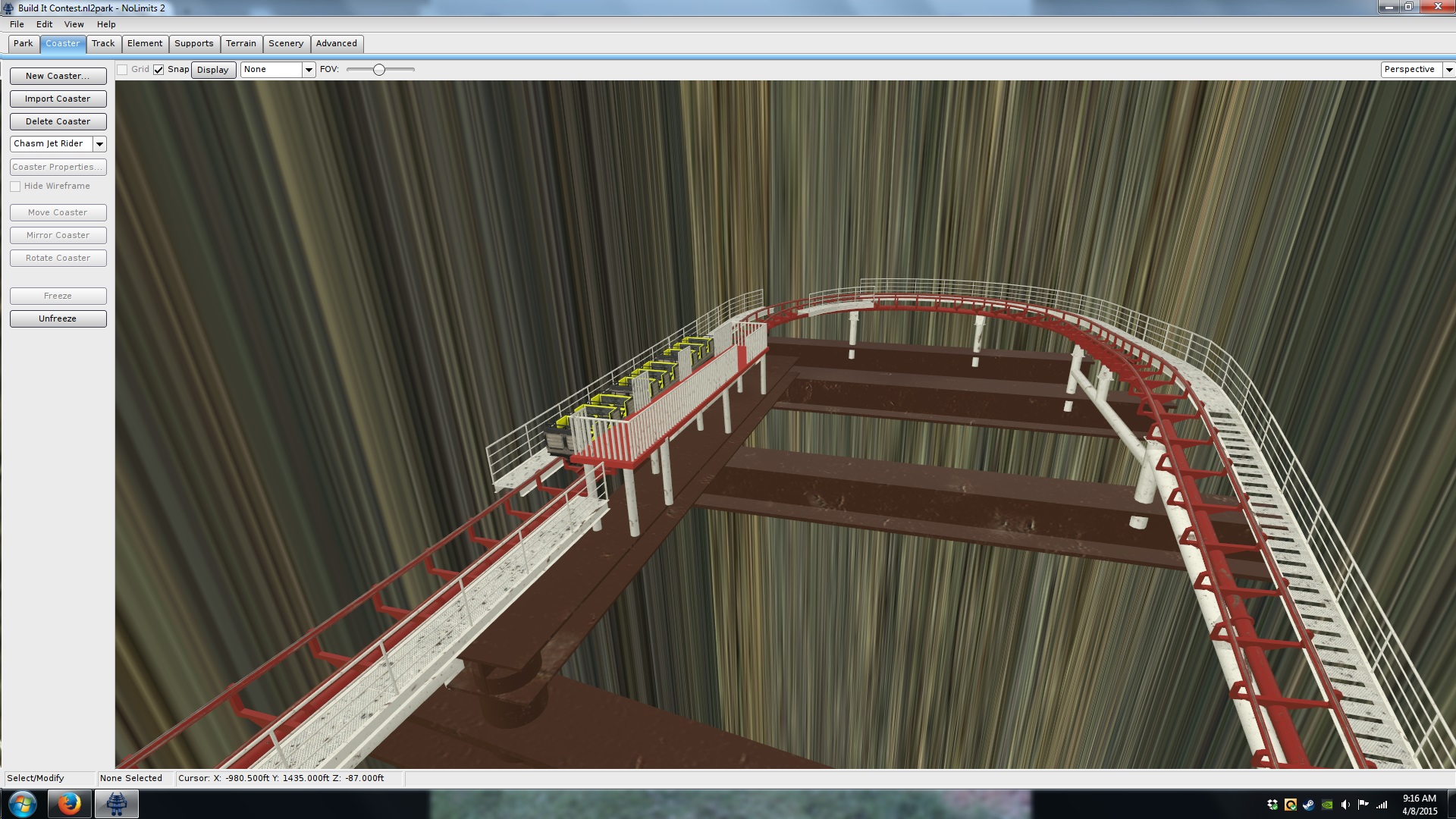Click the New Coaster button
Viewport: 1456px width, 819px height.
58,76
